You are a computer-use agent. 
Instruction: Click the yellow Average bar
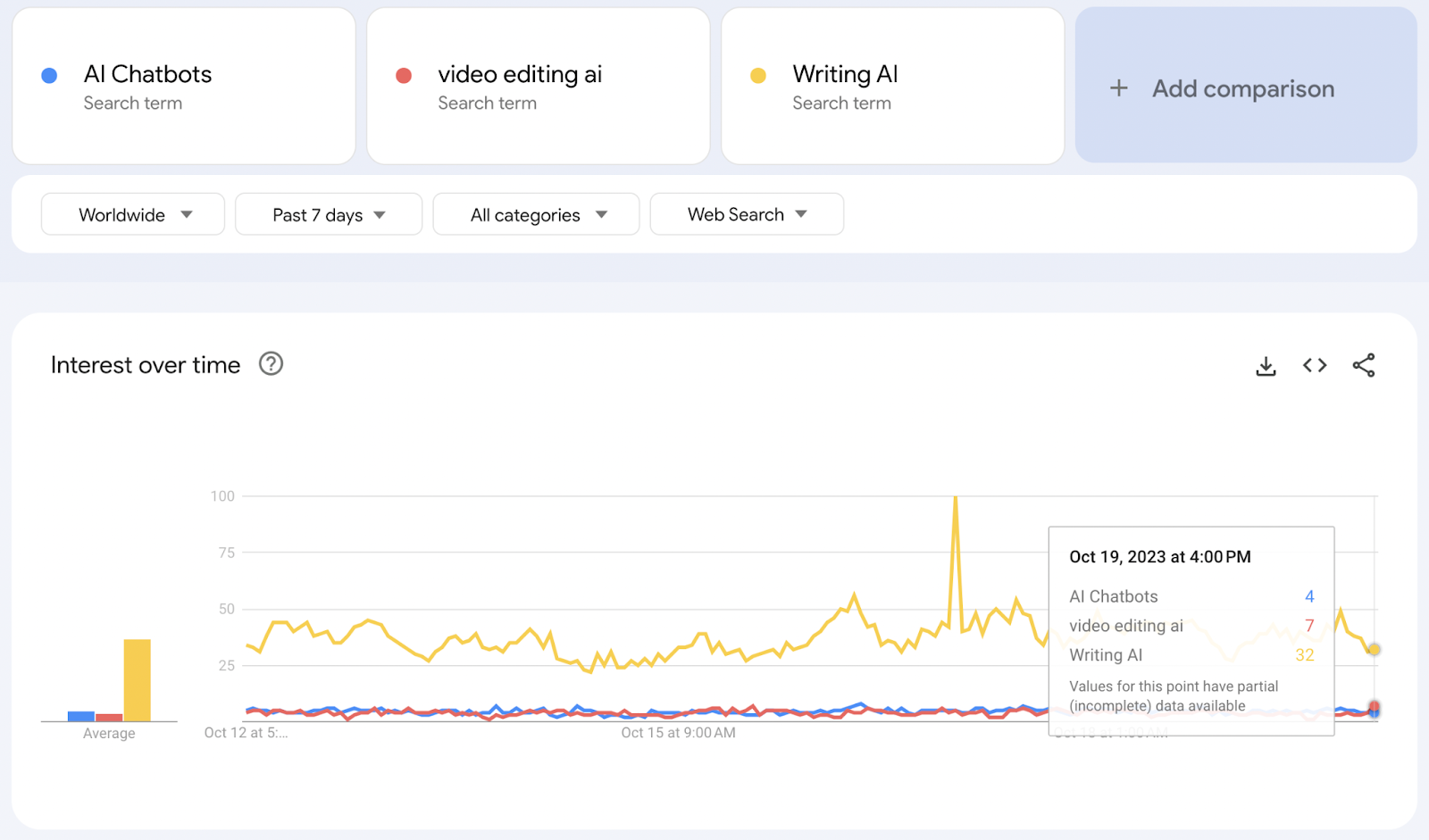point(138,679)
